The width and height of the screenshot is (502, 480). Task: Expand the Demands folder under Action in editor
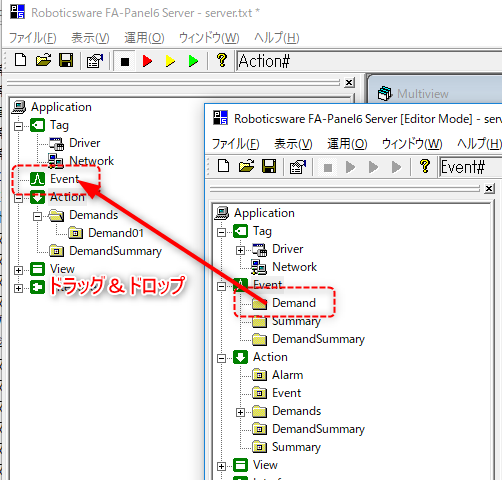pyautogui.click(x=240, y=412)
